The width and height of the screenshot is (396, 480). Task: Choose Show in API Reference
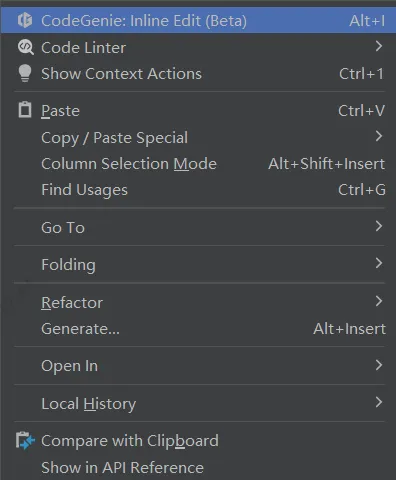[198, 468]
